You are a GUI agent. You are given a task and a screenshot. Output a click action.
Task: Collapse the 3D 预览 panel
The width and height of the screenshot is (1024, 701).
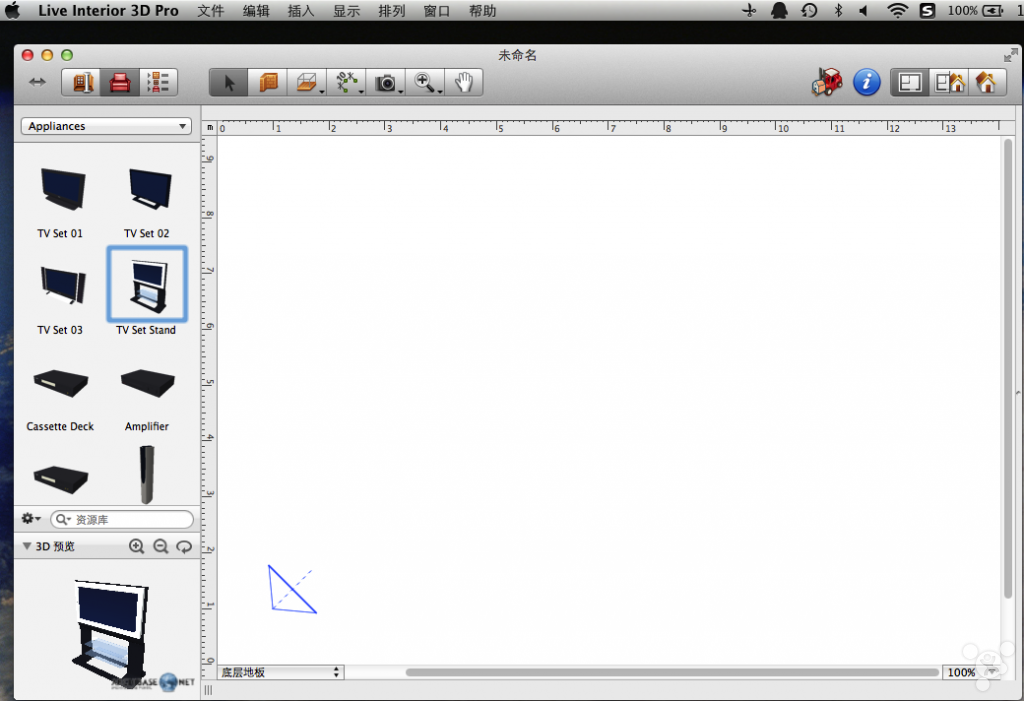coord(27,547)
